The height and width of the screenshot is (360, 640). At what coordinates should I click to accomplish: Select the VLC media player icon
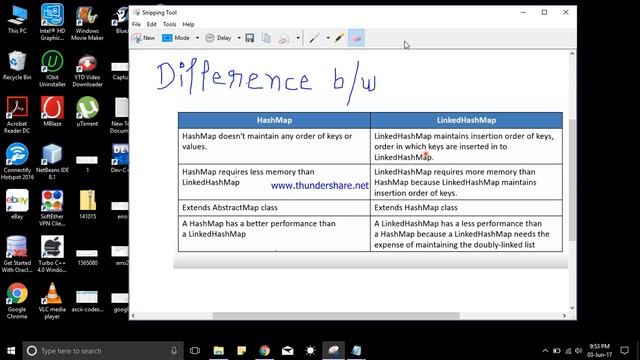point(52,301)
